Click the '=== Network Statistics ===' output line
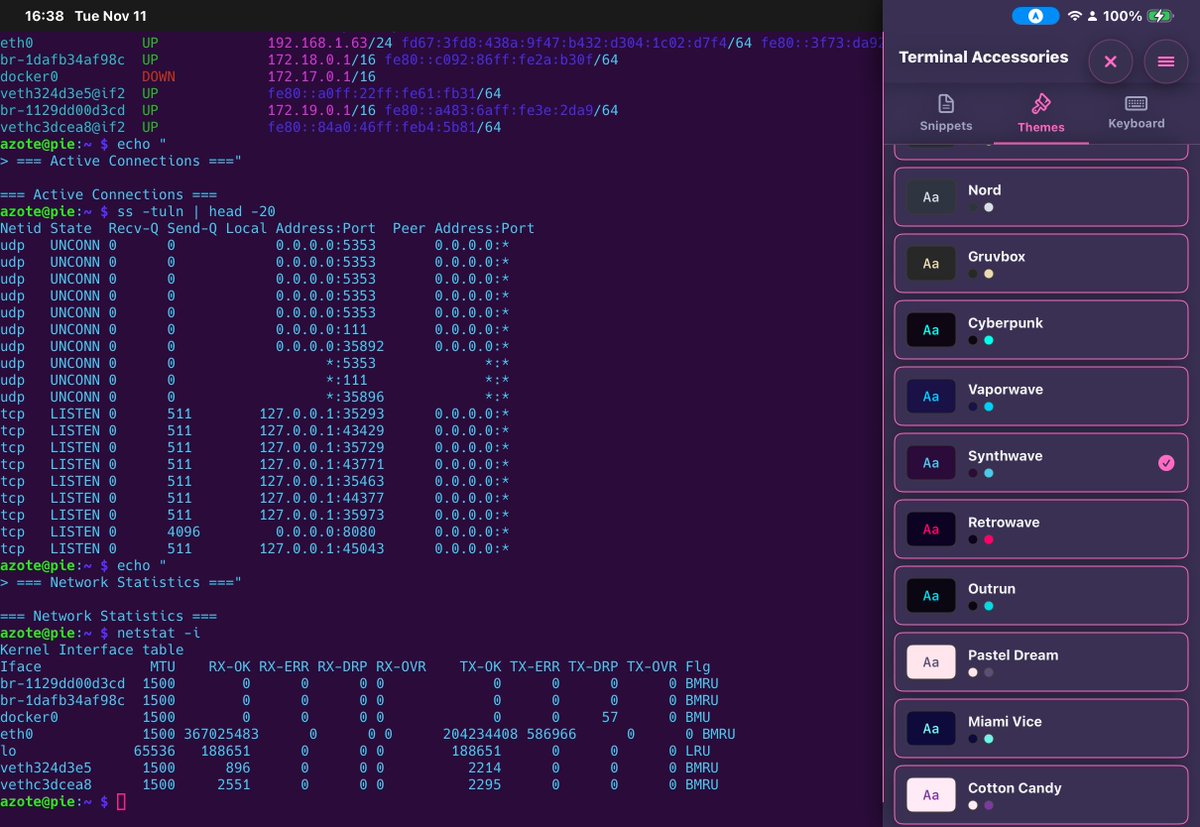The height and width of the screenshot is (827, 1200). (x=109, y=616)
